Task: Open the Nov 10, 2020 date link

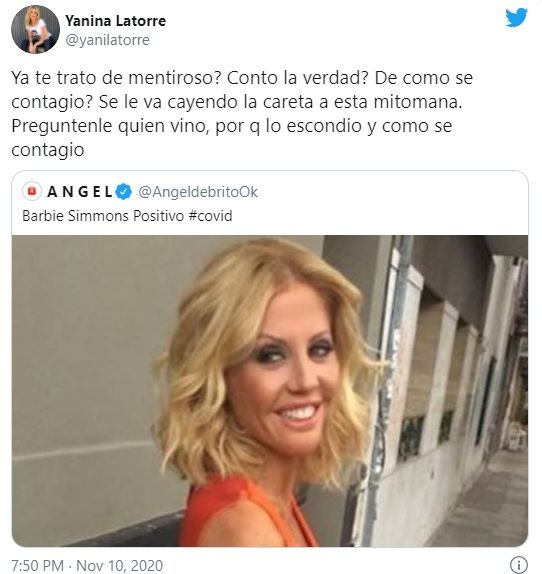Action: [x=119, y=565]
